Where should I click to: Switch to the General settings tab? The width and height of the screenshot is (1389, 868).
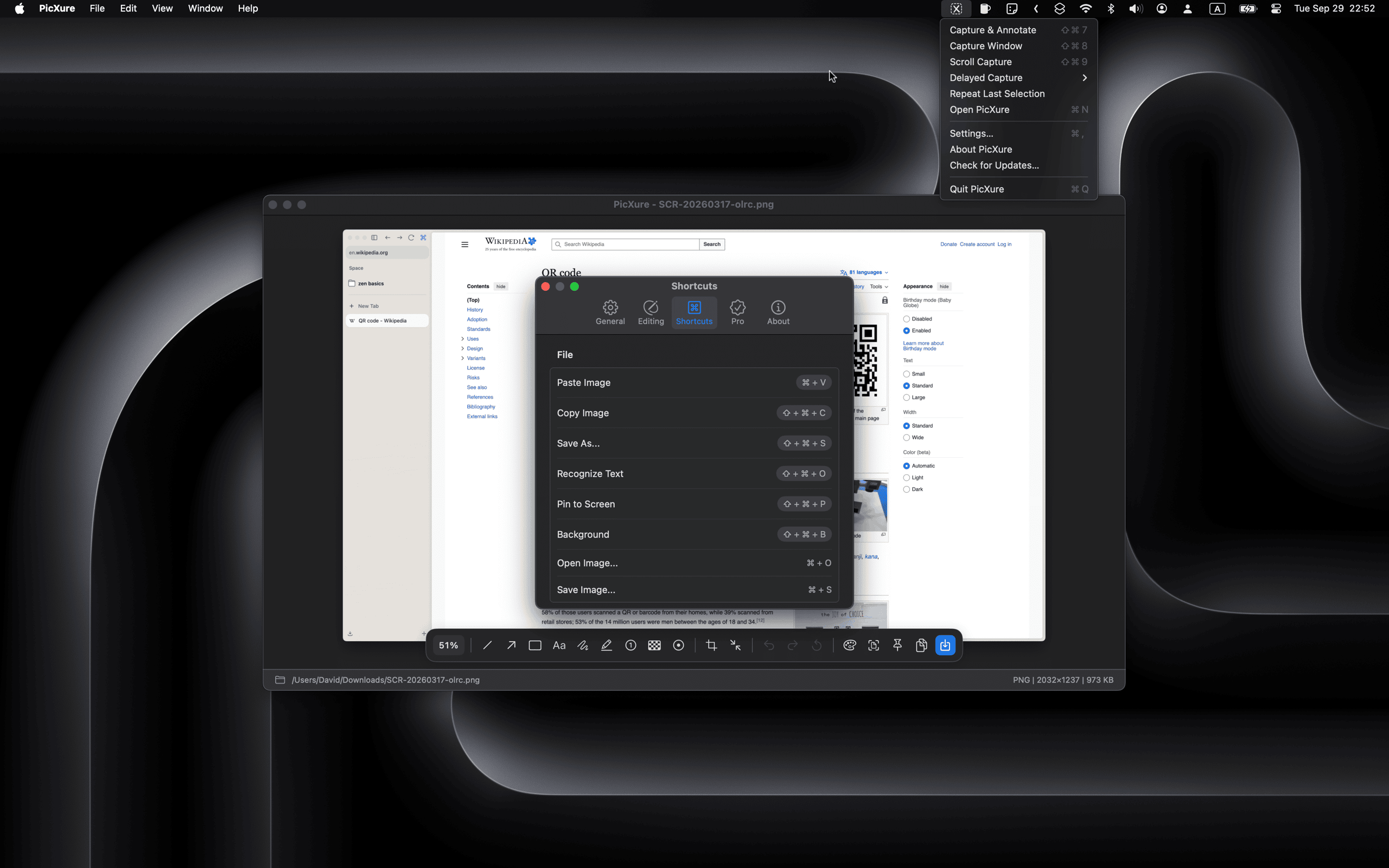610,313
